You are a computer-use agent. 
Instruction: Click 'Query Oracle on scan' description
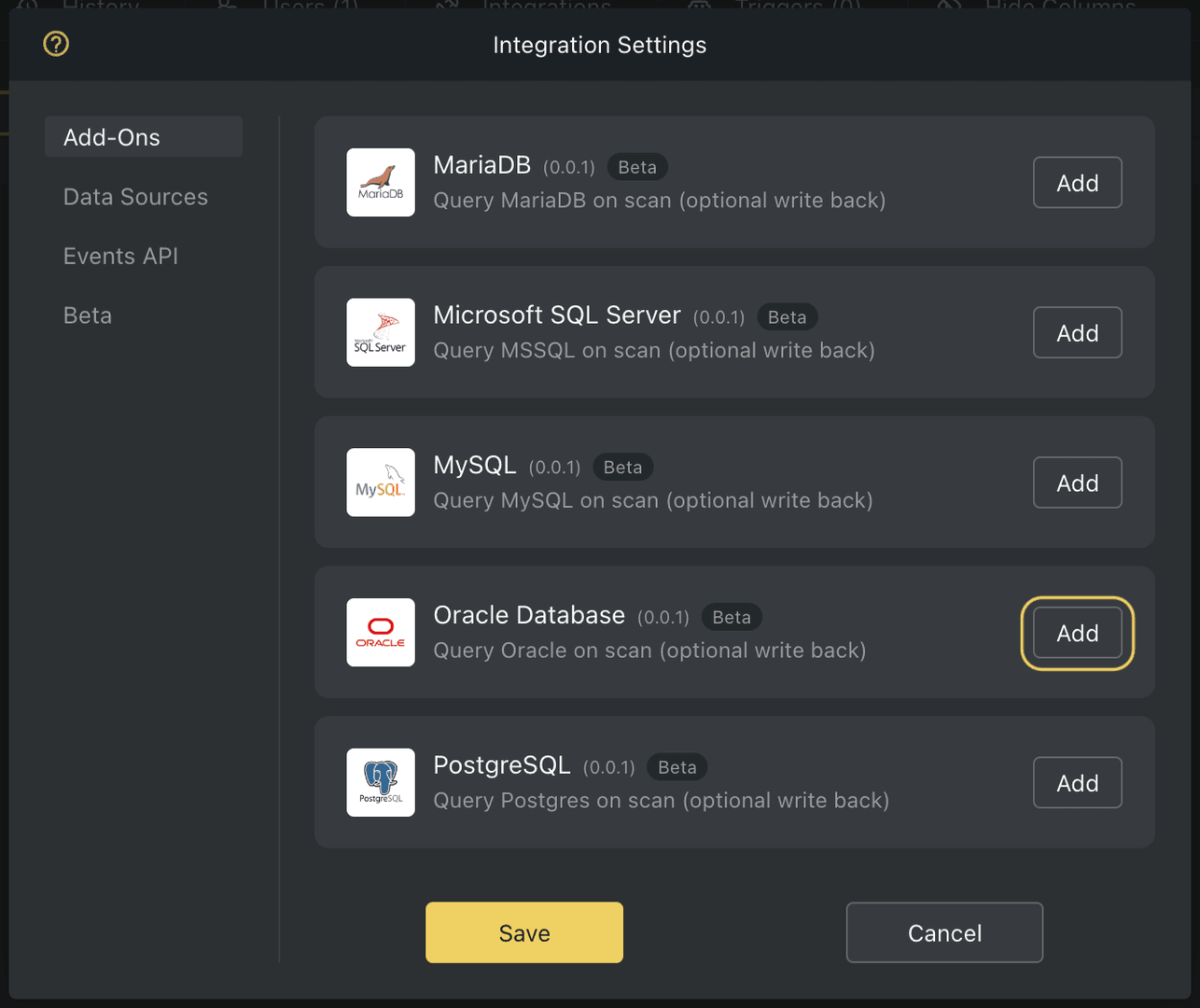(649, 651)
